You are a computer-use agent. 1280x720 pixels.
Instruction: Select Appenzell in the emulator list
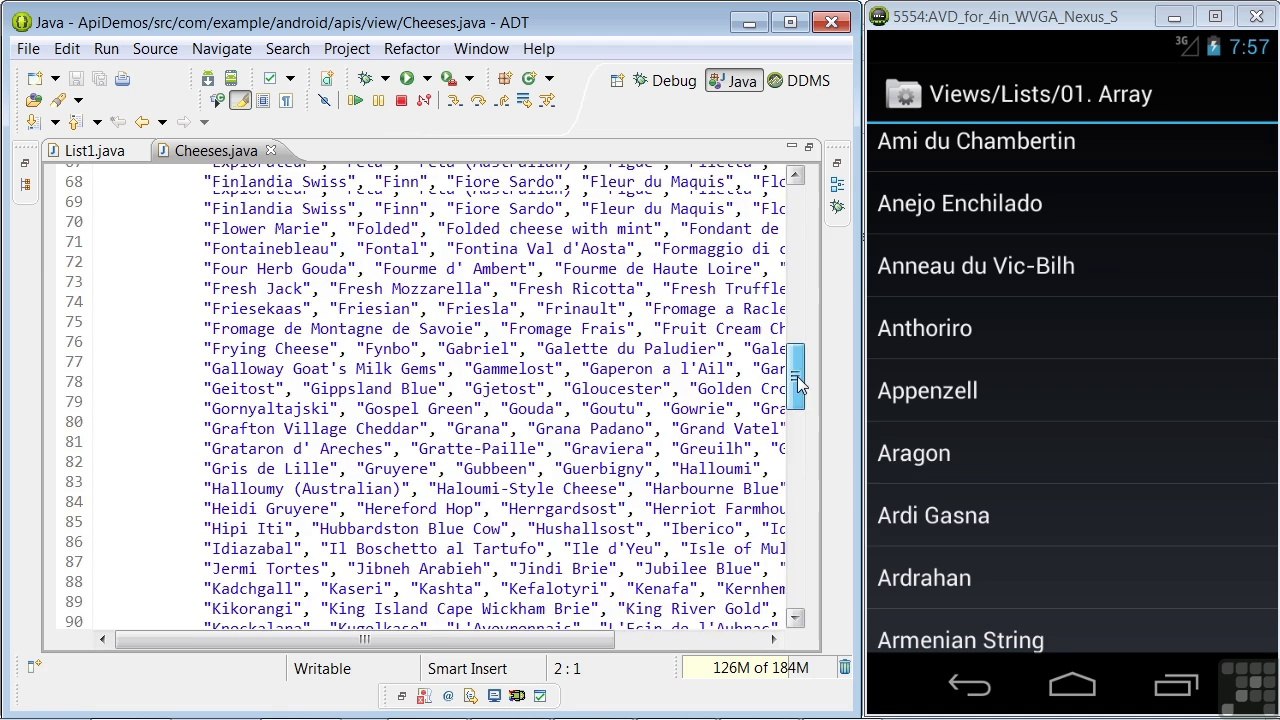coord(1072,390)
